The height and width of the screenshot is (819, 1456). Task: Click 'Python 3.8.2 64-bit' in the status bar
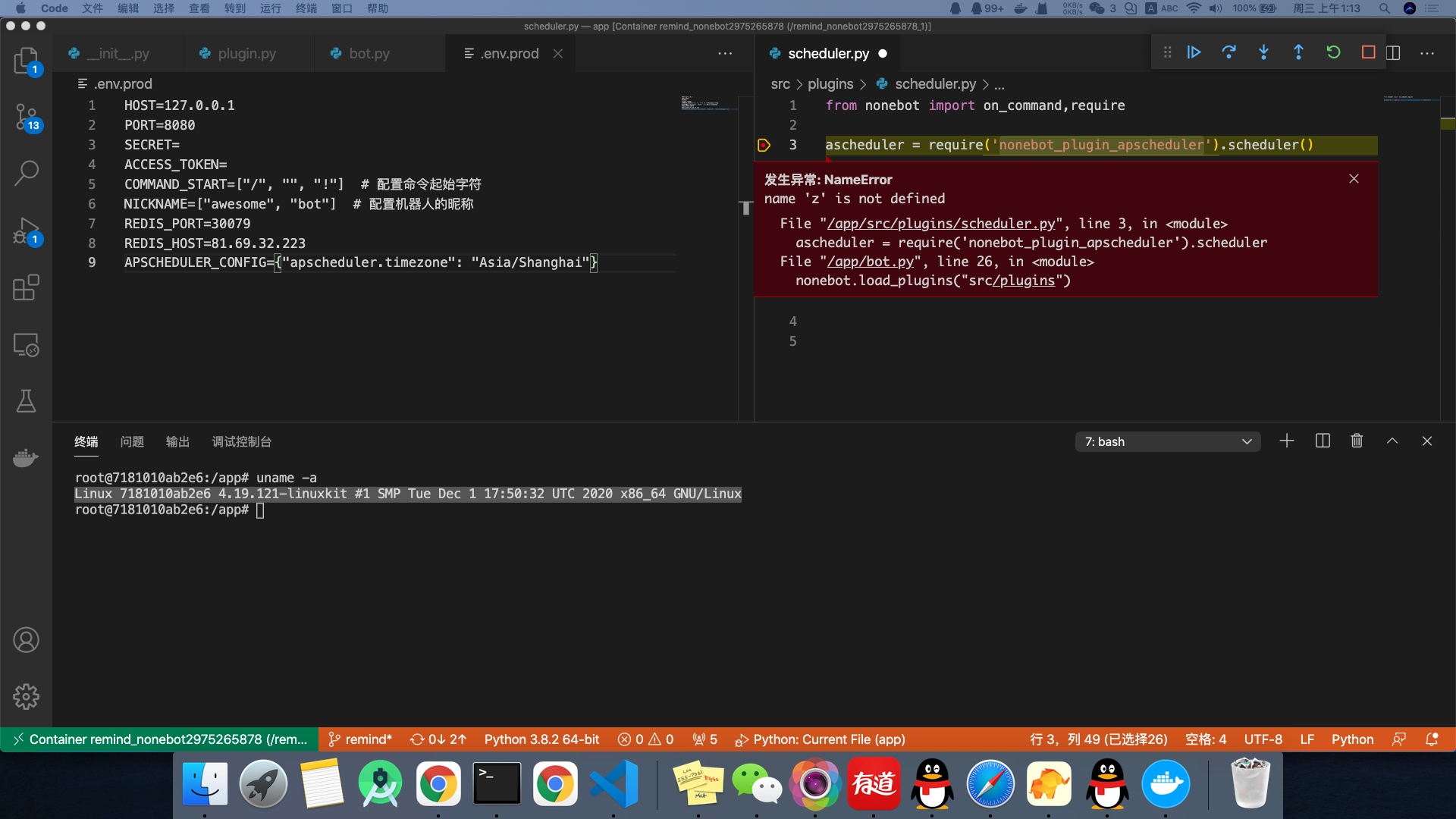pyautogui.click(x=541, y=739)
